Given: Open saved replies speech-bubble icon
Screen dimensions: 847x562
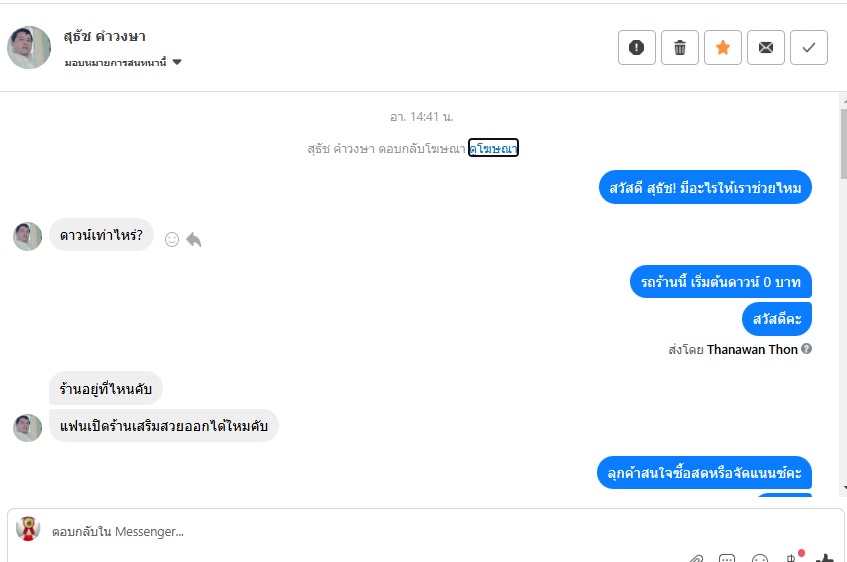Looking at the screenshot, I should click(727, 559).
